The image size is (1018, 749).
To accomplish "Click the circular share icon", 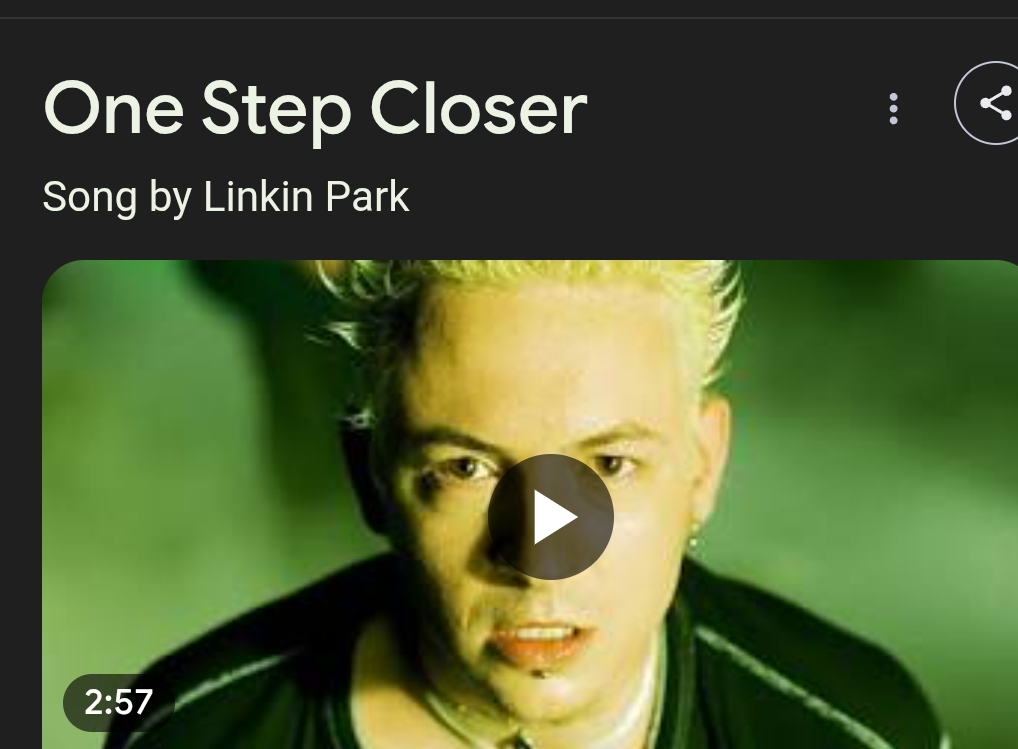I will 987,103.
